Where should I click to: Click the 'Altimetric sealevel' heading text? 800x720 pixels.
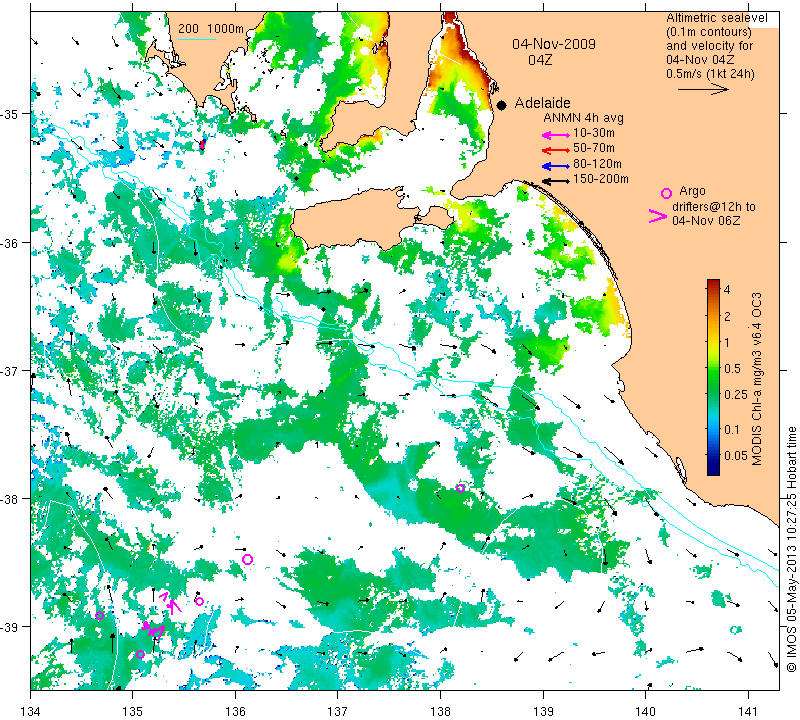point(716,18)
